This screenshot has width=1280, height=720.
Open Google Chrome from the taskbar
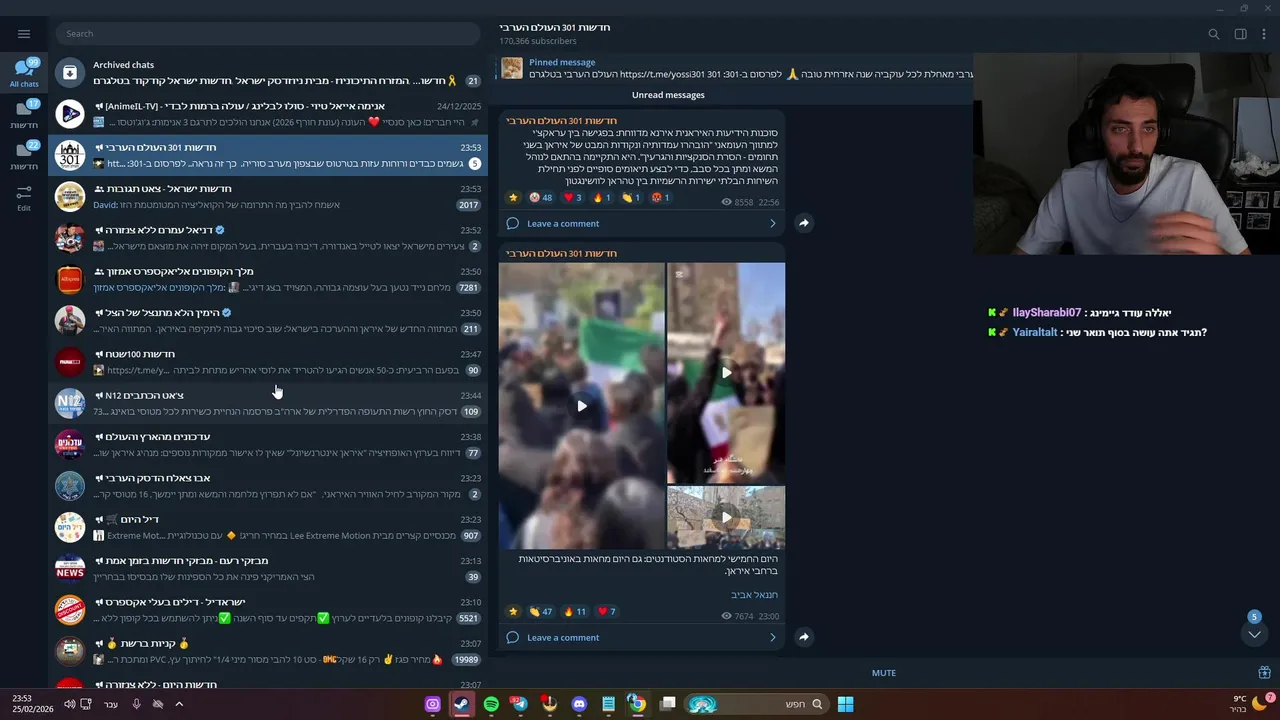[x=637, y=704]
